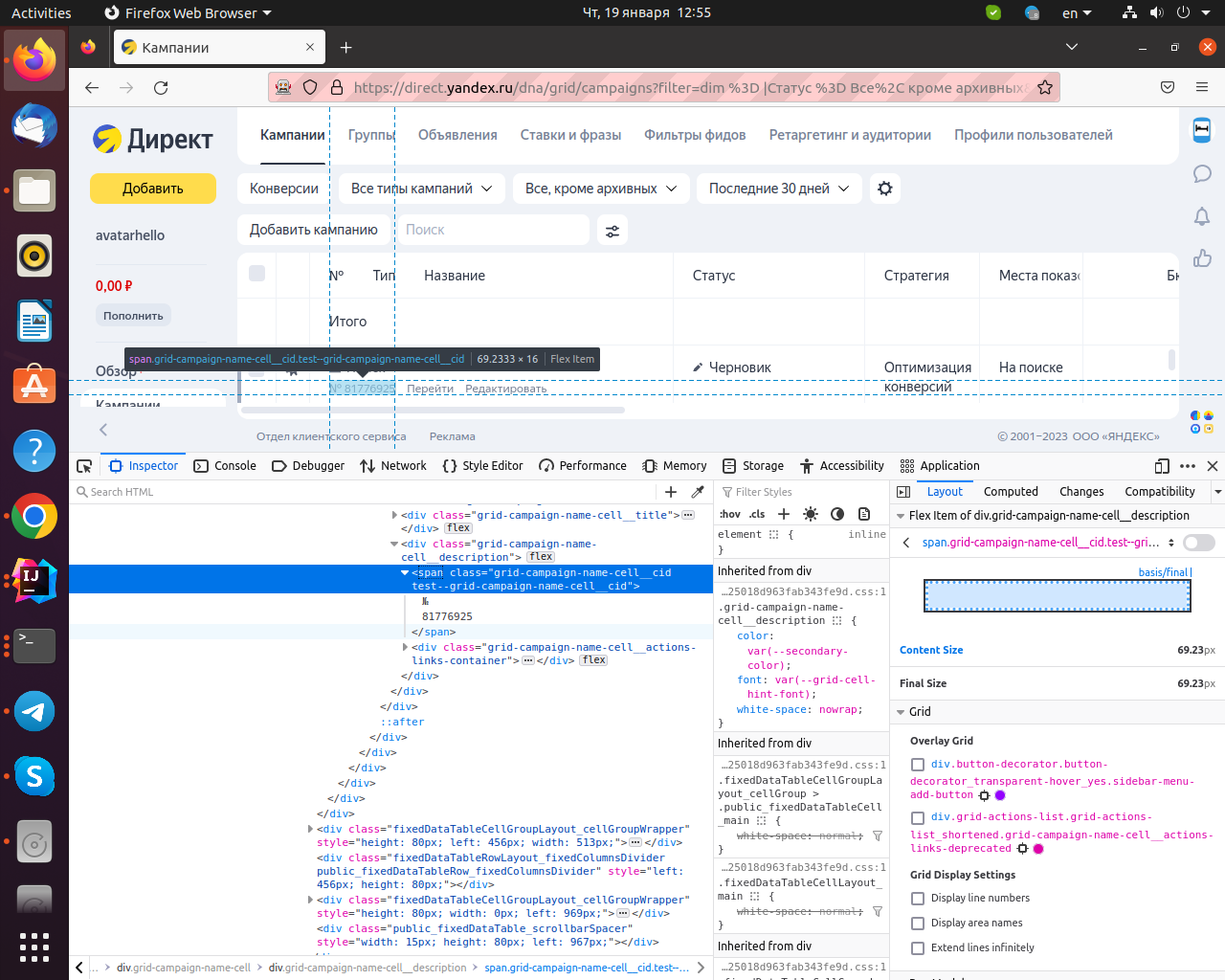The height and width of the screenshot is (980, 1225).
Task: Add a new CSS rule icon
Action: [x=784, y=514]
